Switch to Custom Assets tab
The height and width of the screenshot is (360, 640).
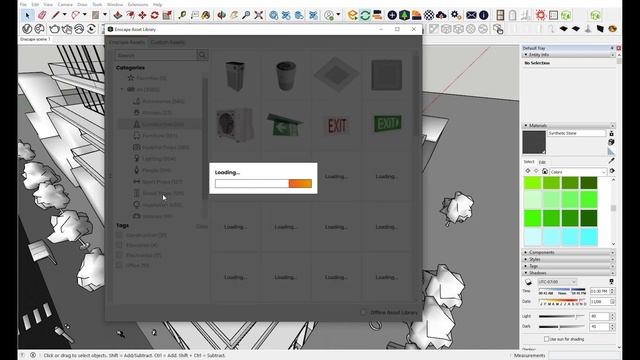pos(167,42)
